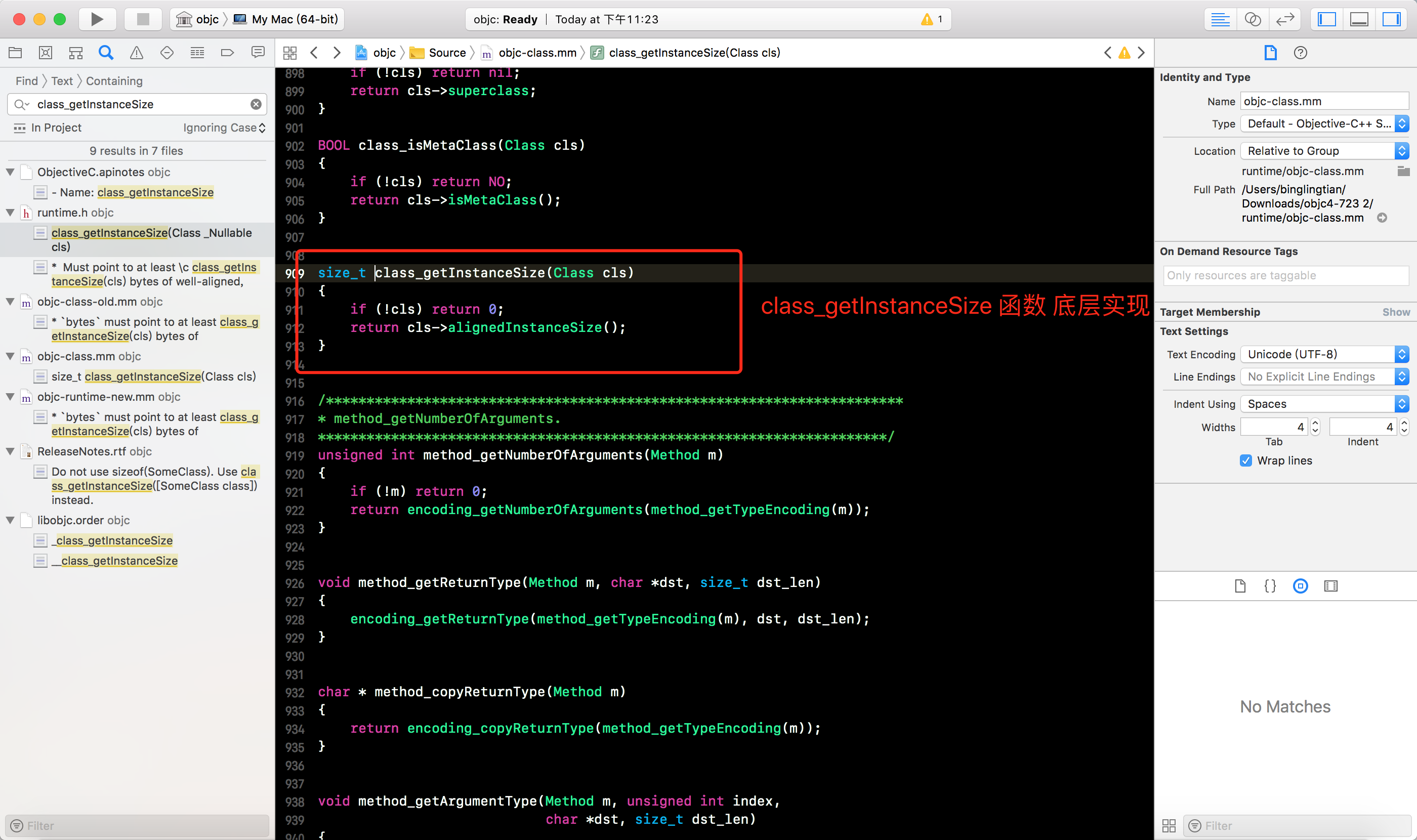Switch to Assistant editor

[x=1252, y=19]
